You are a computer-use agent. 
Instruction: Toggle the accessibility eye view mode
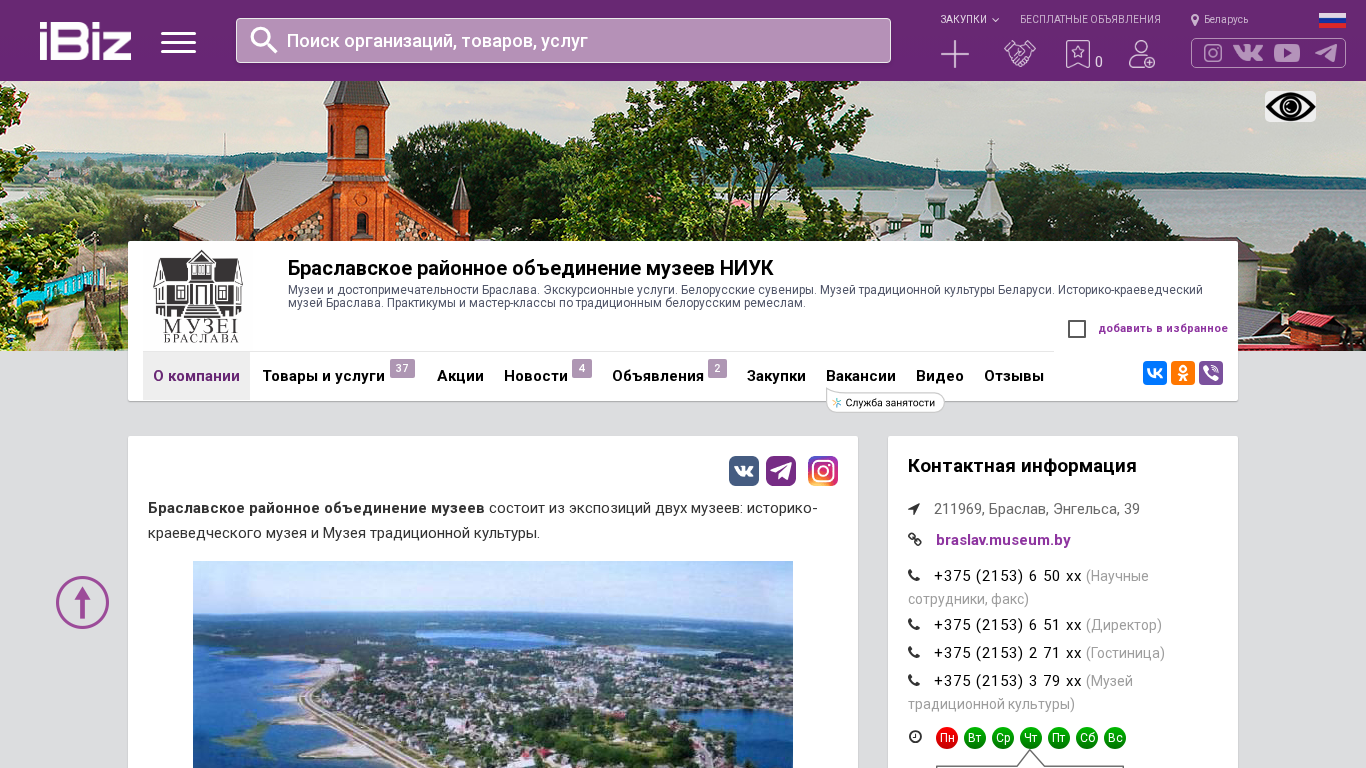click(x=1290, y=107)
